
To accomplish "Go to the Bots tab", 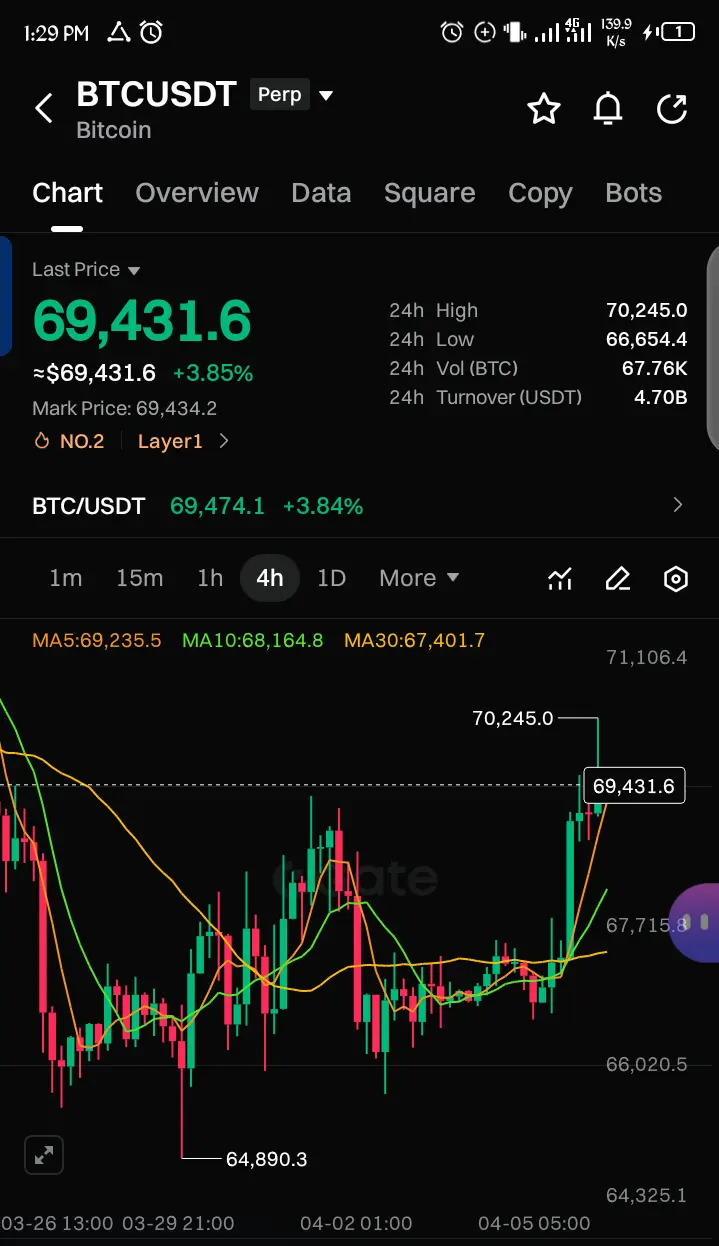I will 634,193.
